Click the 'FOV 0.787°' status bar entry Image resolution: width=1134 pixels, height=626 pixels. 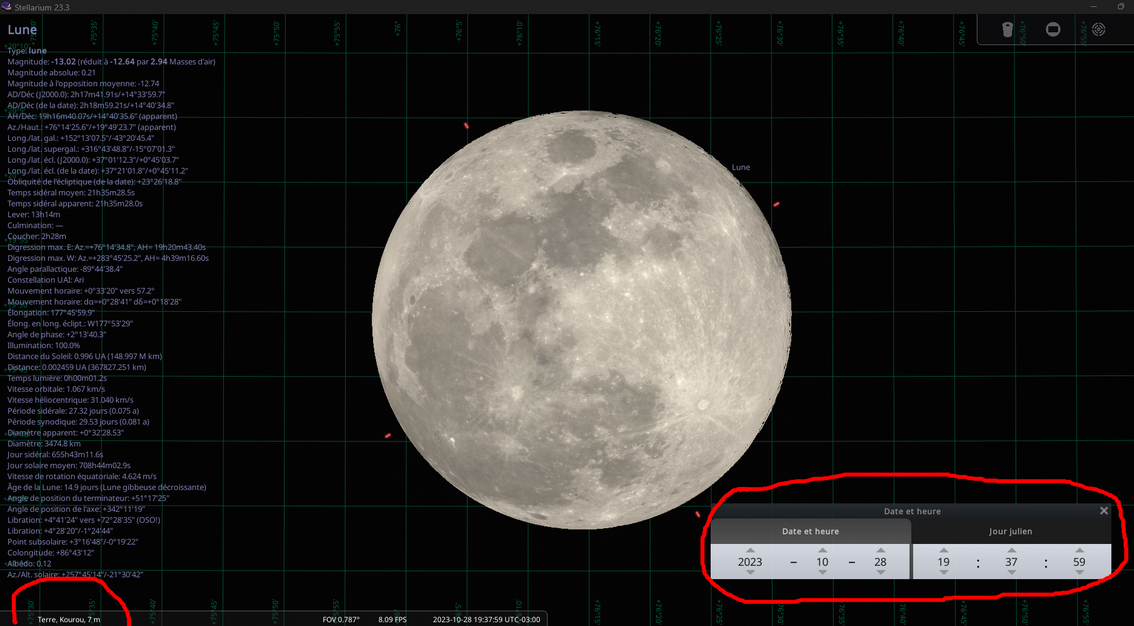(x=341, y=619)
